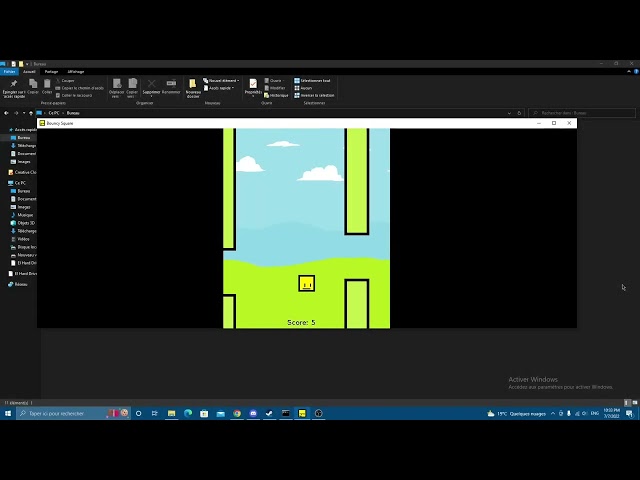Image resolution: width=640 pixels, height=480 pixels.
Task: Open the notification center icon
Action: [629, 413]
